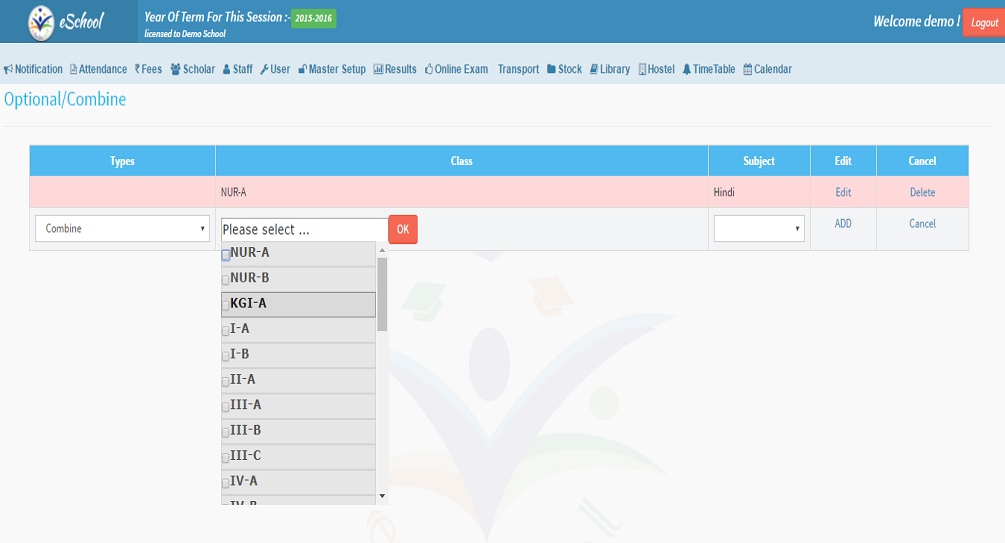Screen dimensions: 1005x543
Task: Click the Calendar icon in navigation
Action: 747,70
